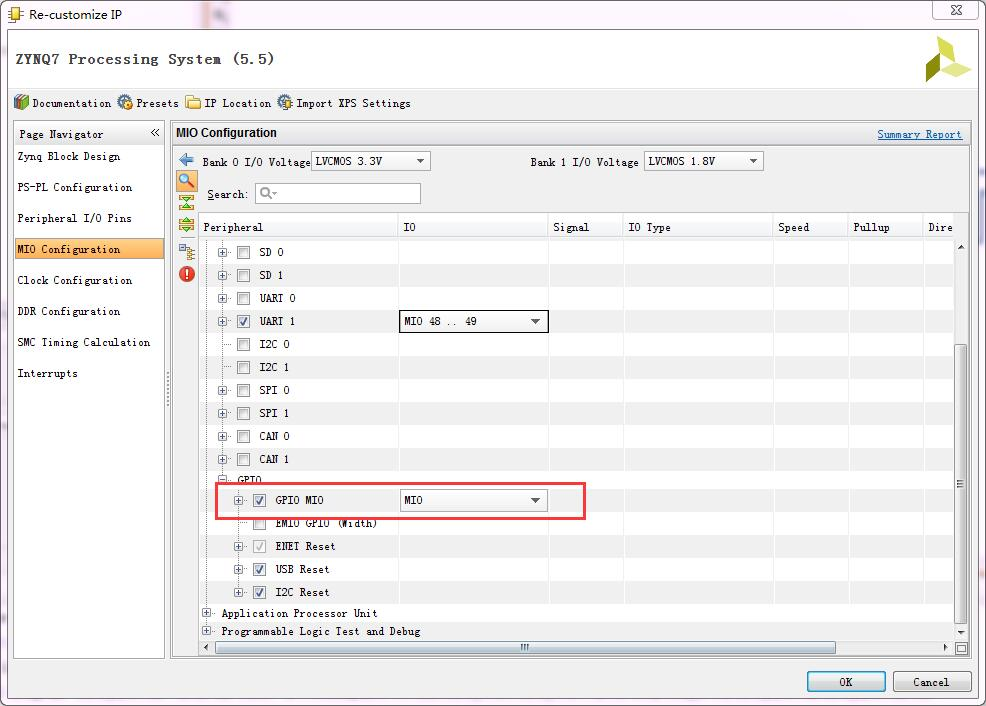
Task: Expand the ENET Reset tree node
Action: (238, 546)
